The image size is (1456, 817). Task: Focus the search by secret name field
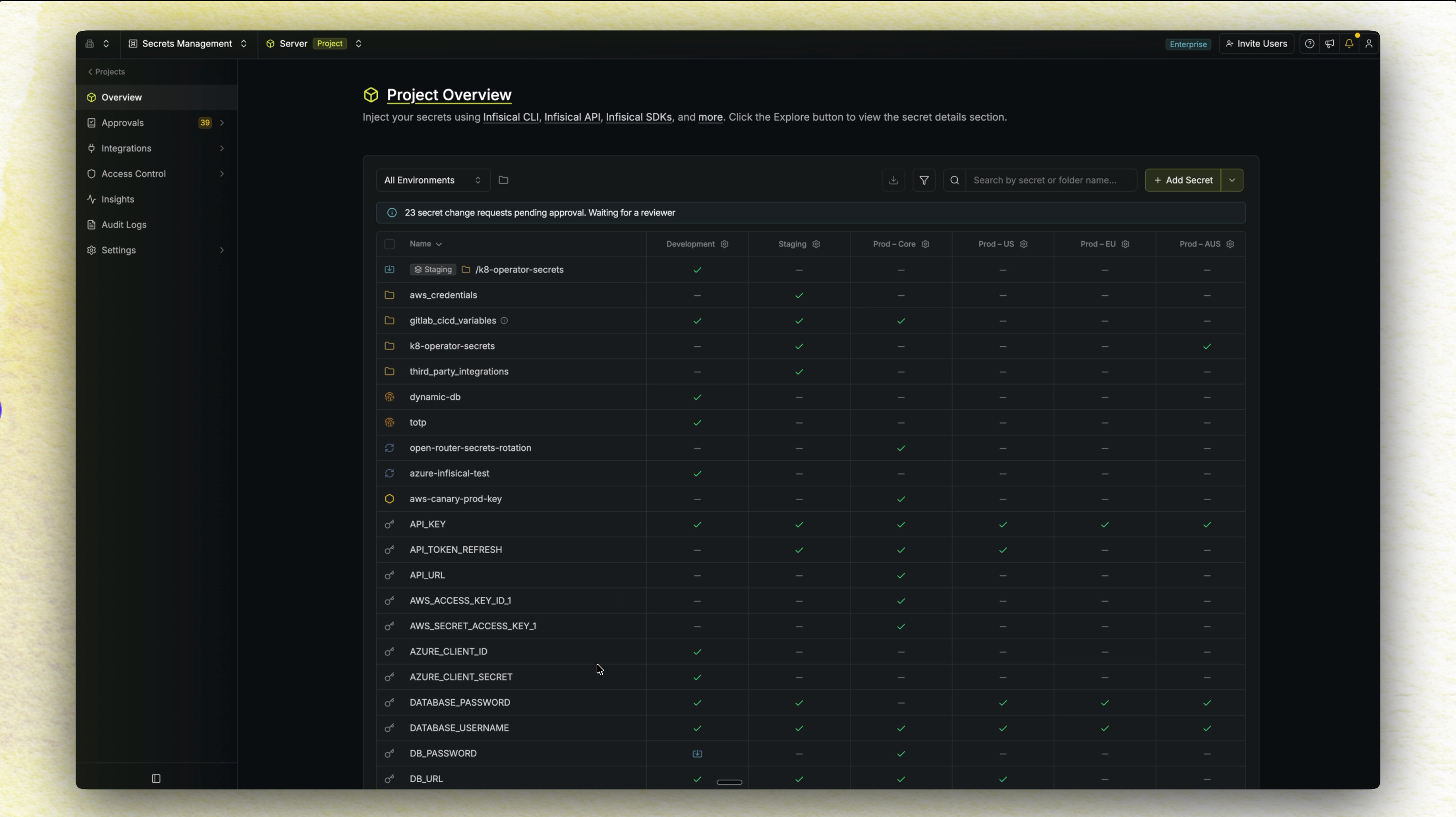(1051, 180)
